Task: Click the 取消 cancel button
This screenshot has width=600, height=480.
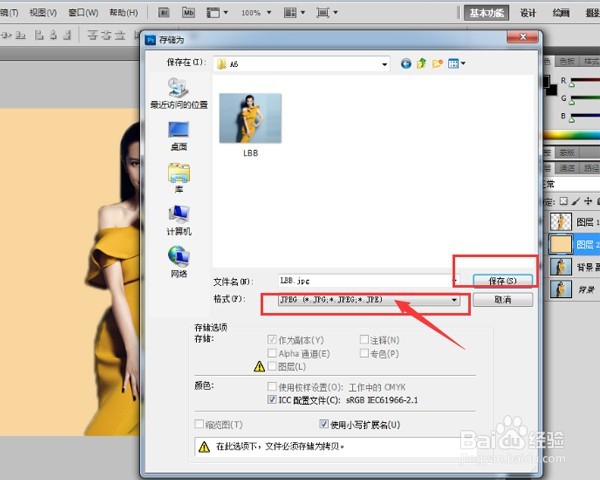Action: tap(503, 300)
